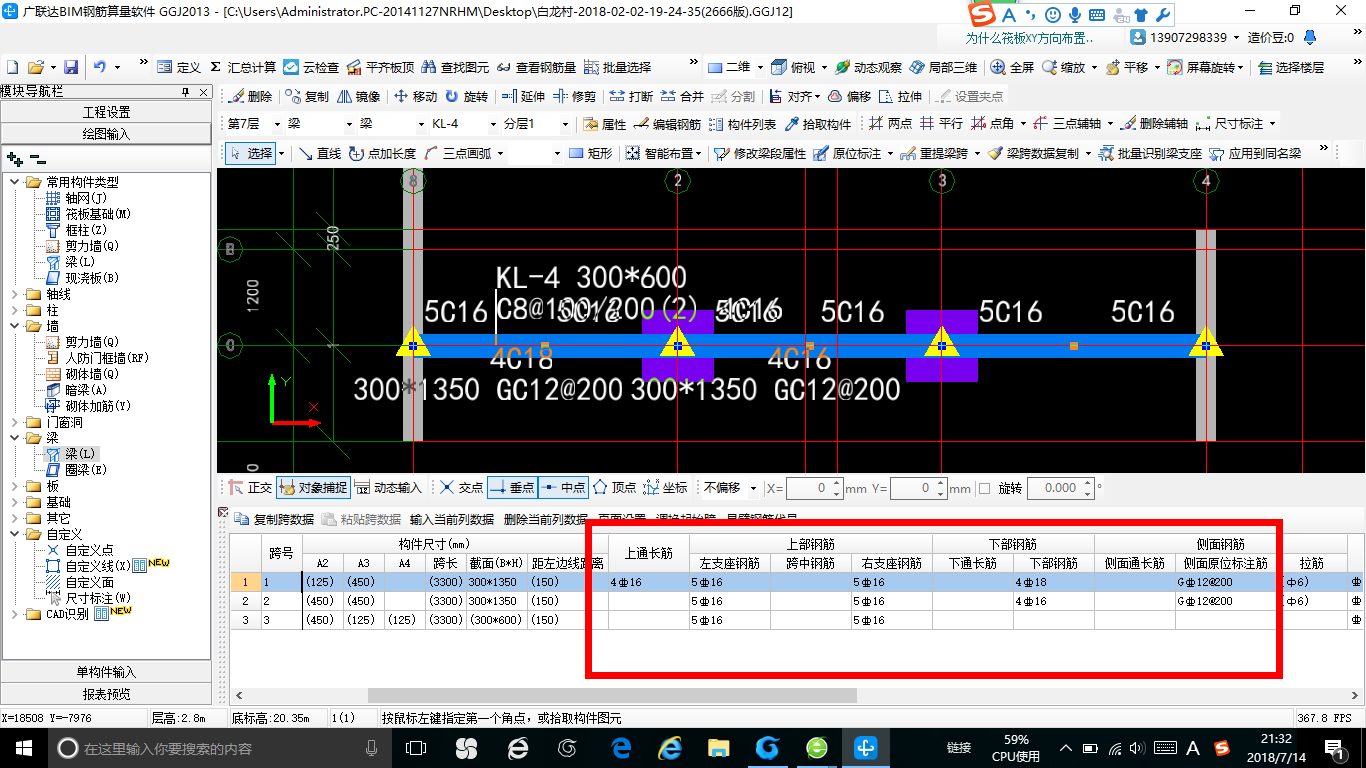Toggle 对象捕捉 object snap
Image resolution: width=1366 pixels, height=768 pixels.
click(313, 488)
